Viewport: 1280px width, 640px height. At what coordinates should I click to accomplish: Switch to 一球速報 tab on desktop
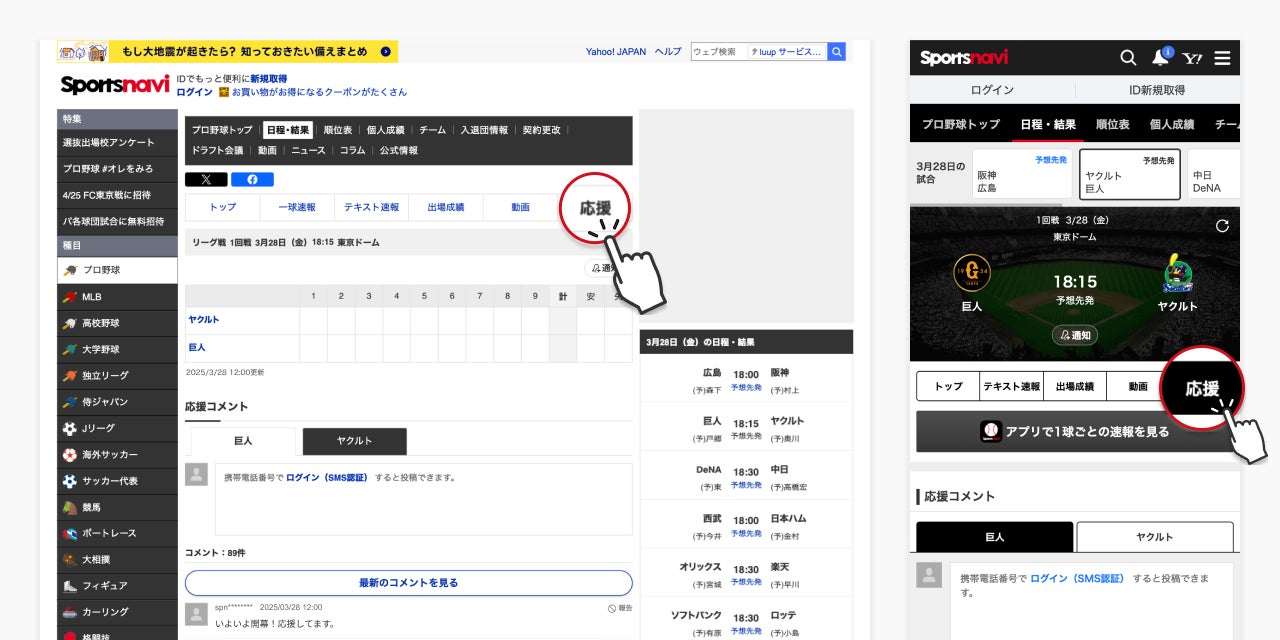click(297, 207)
